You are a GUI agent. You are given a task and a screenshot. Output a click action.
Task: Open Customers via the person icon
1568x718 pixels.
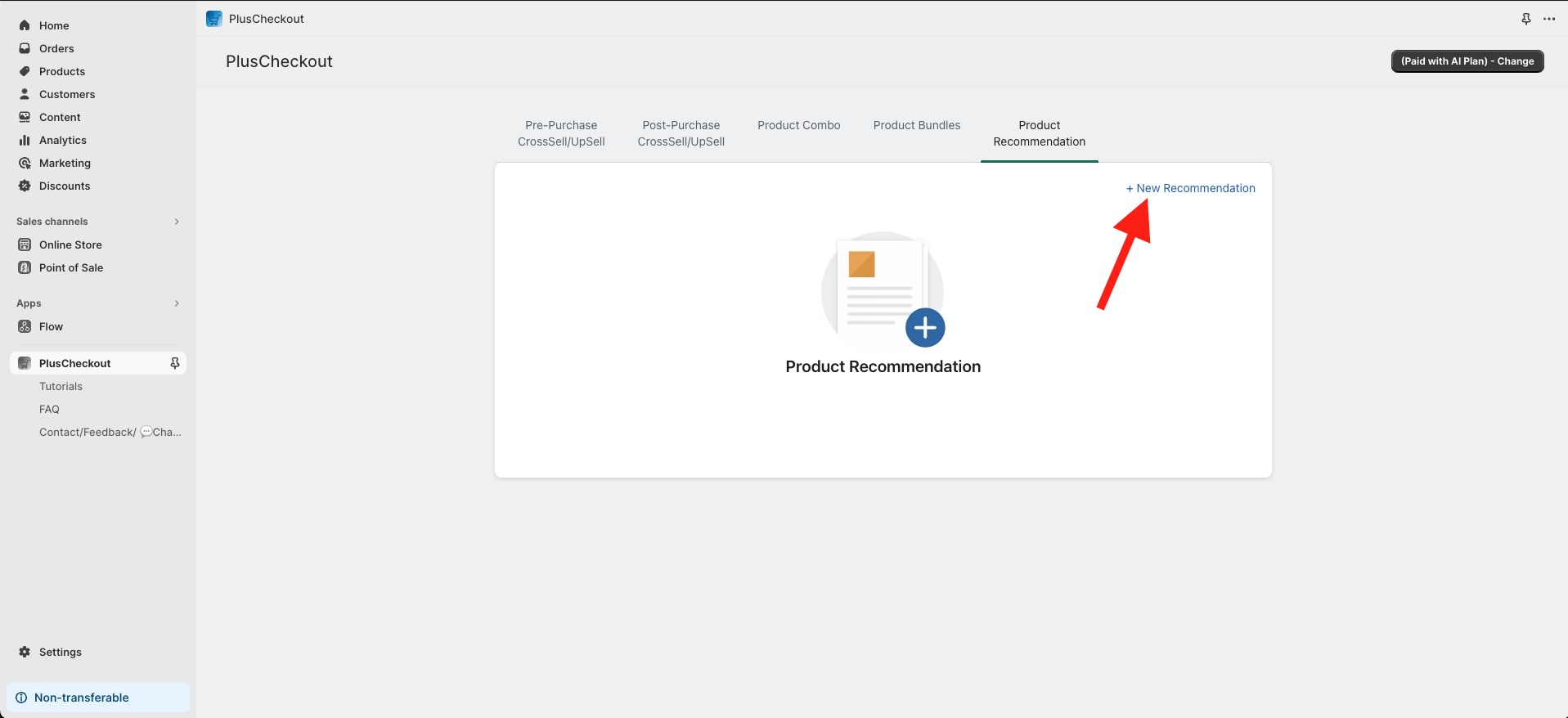pyautogui.click(x=25, y=94)
